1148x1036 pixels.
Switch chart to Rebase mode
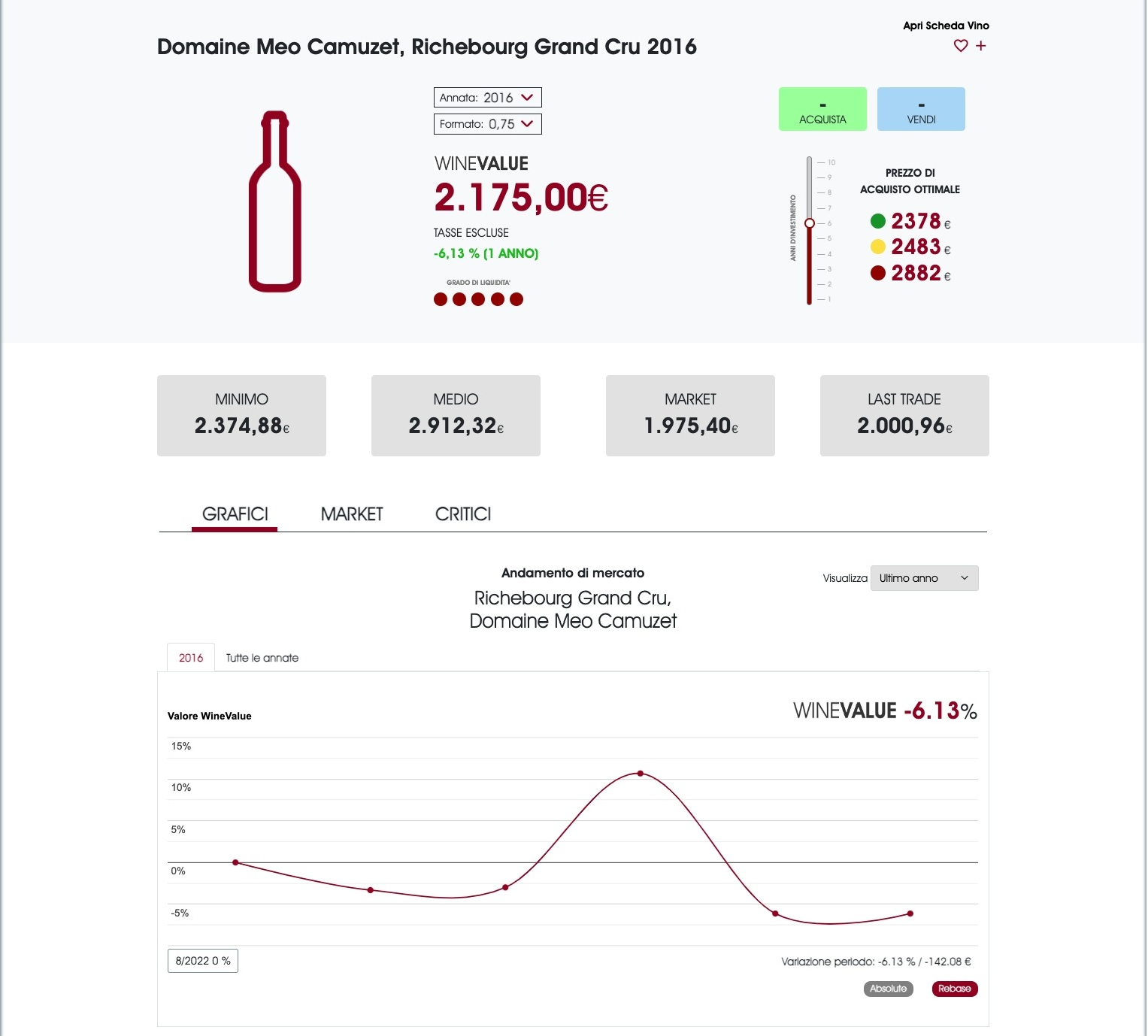(955, 989)
